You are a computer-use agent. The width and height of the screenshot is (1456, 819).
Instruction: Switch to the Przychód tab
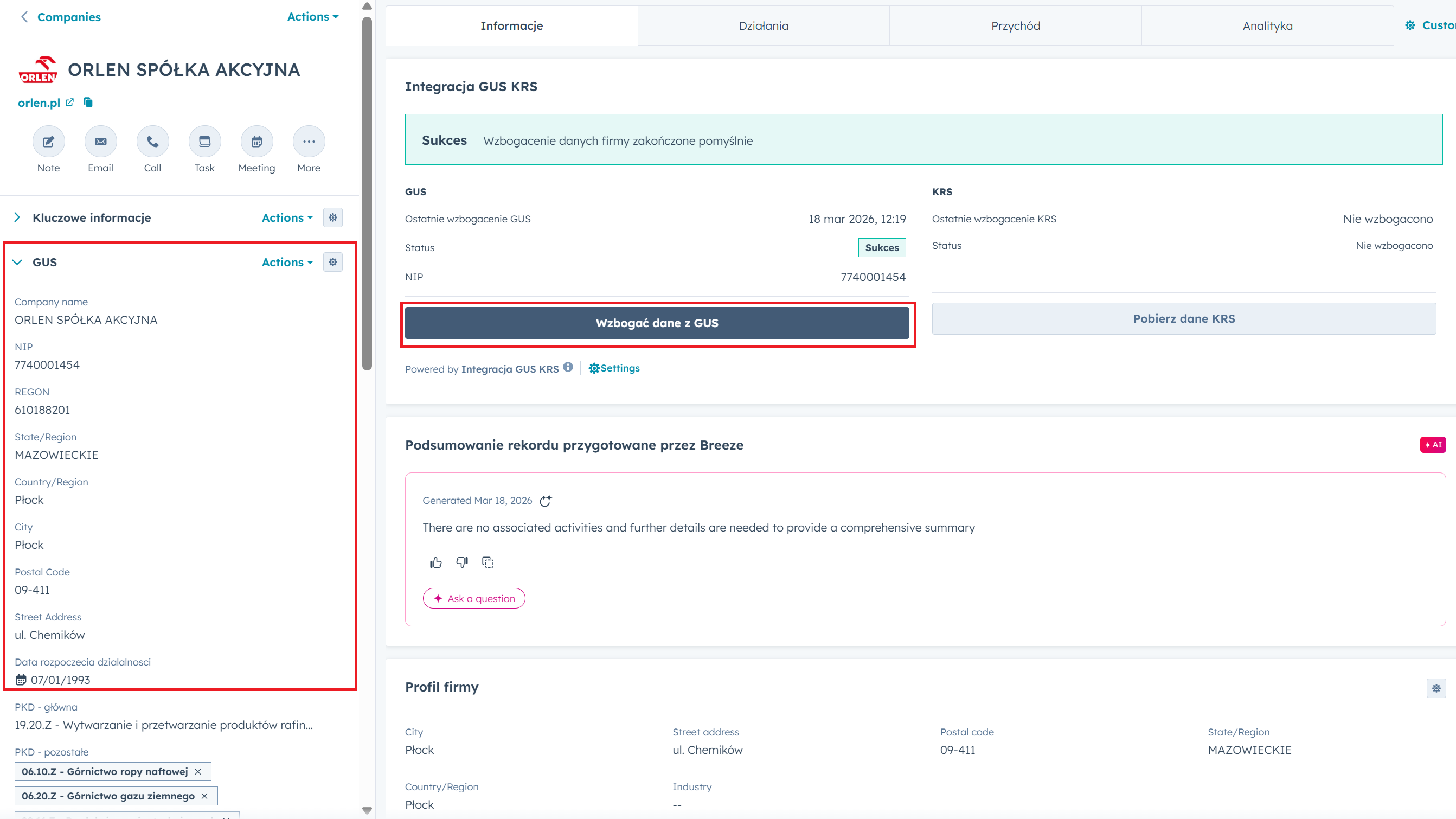[x=1016, y=26]
